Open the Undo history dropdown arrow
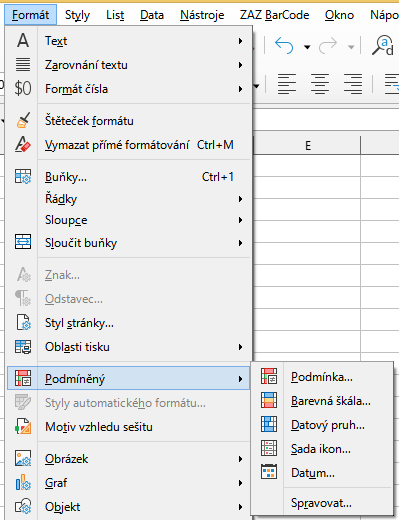 pyautogui.click(x=307, y=47)
